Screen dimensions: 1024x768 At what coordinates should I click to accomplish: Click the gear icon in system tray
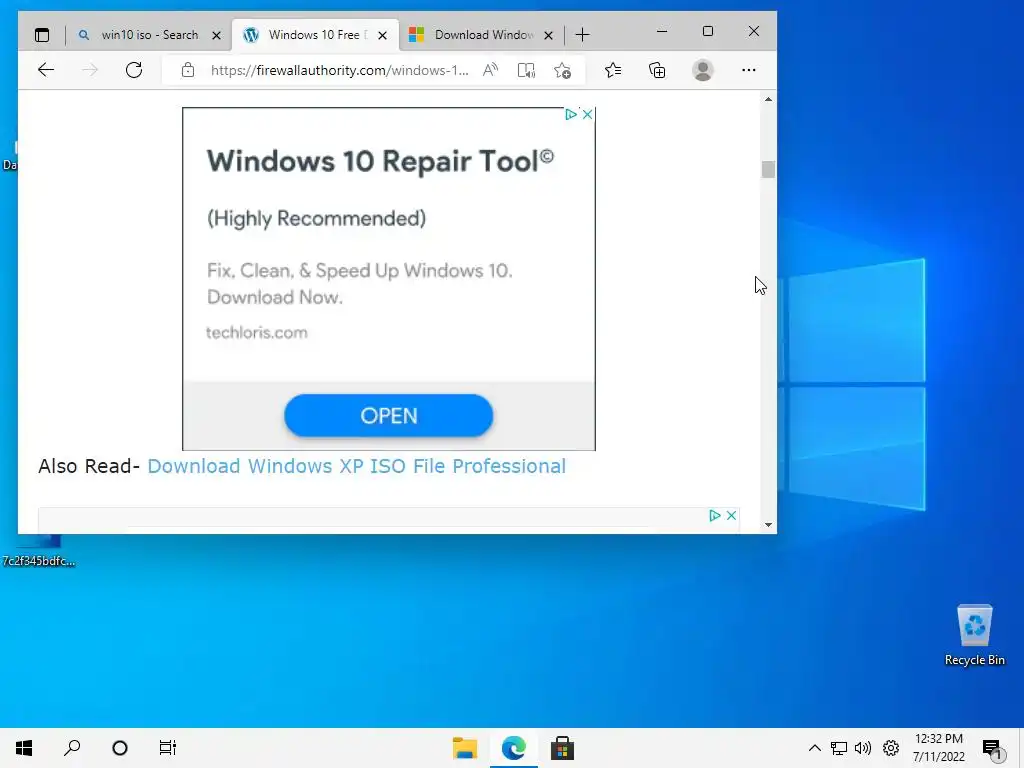click(891, 748)
